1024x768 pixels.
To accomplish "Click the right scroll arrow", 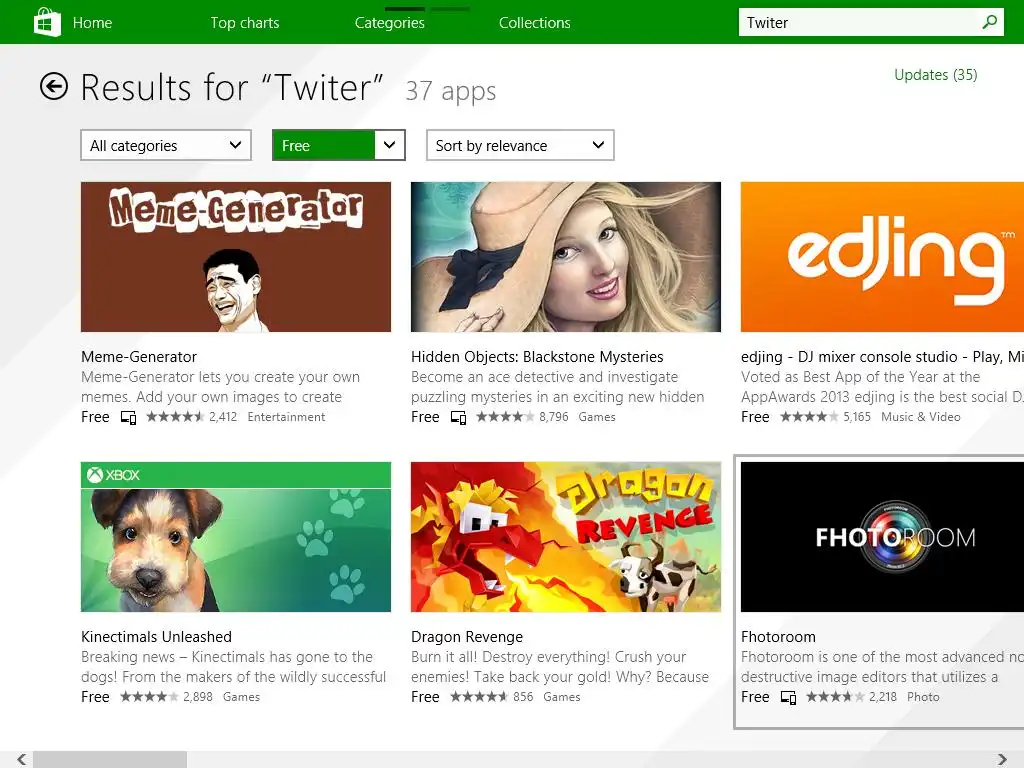I will [1002, 759].
